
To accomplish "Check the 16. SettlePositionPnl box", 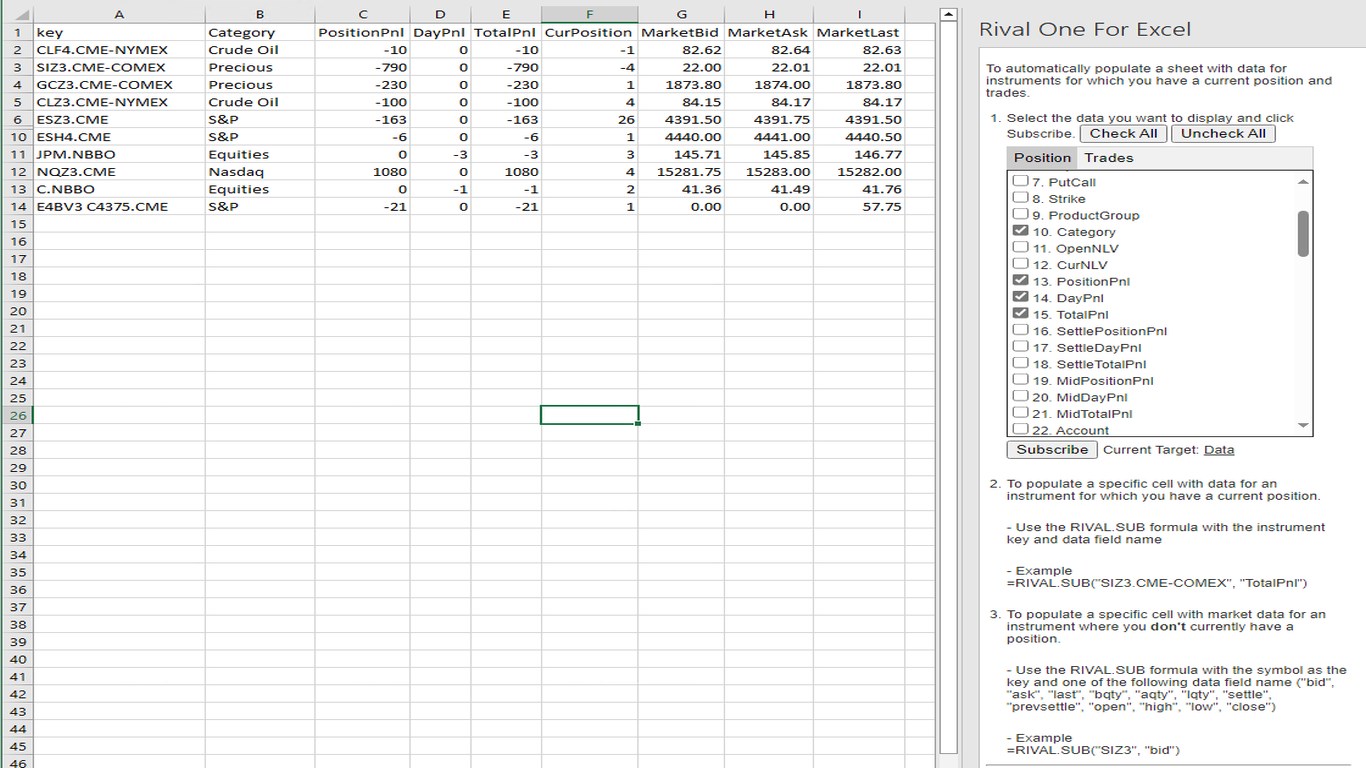I will [1020, 330].
